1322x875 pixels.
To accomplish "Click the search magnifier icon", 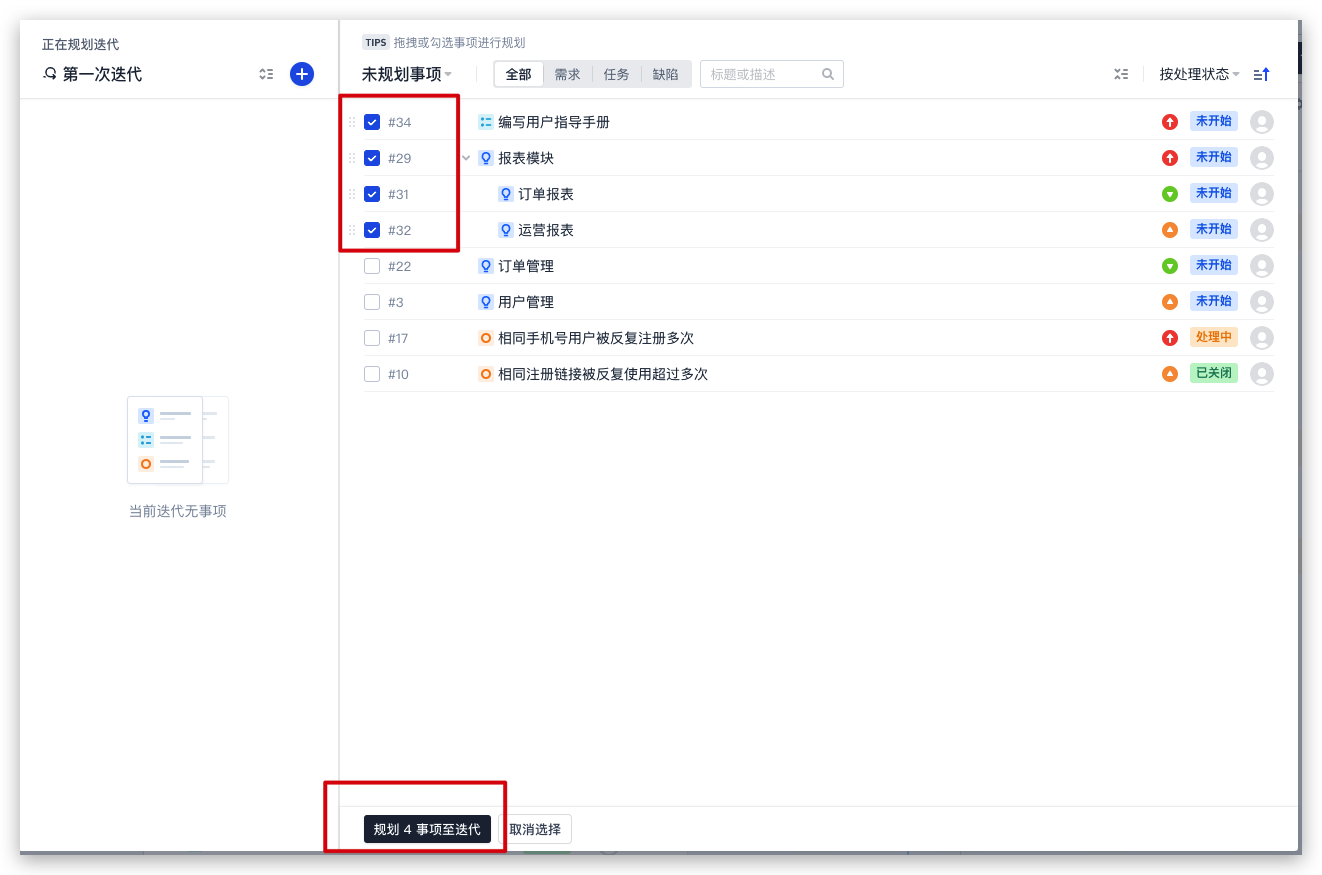I will tap(828, 74).
